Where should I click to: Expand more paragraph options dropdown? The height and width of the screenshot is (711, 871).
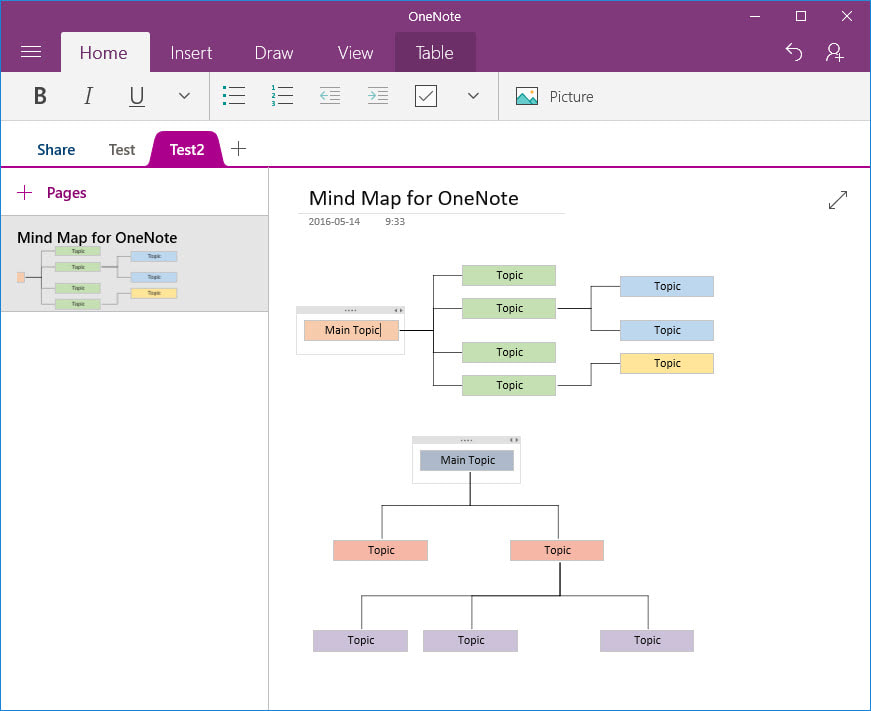pyautogui.click(x=473, y=96)
